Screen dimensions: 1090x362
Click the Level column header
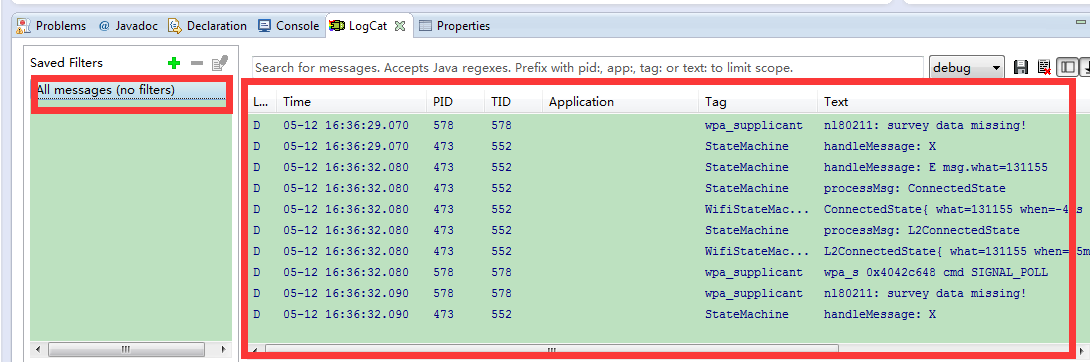coord(261,101)
